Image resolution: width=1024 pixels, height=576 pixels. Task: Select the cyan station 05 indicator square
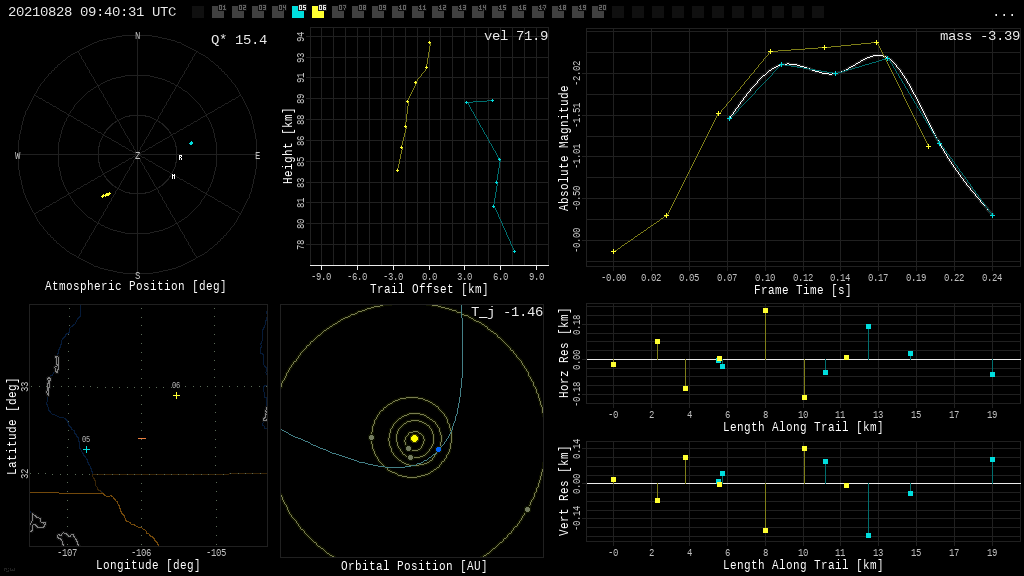[298, 12]
